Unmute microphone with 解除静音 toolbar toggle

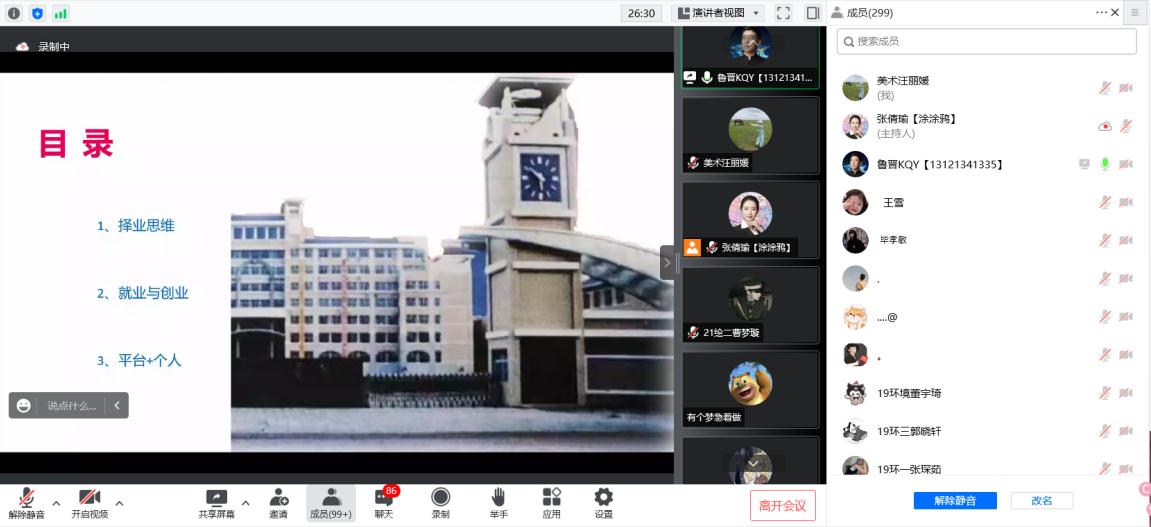point(26,500)
